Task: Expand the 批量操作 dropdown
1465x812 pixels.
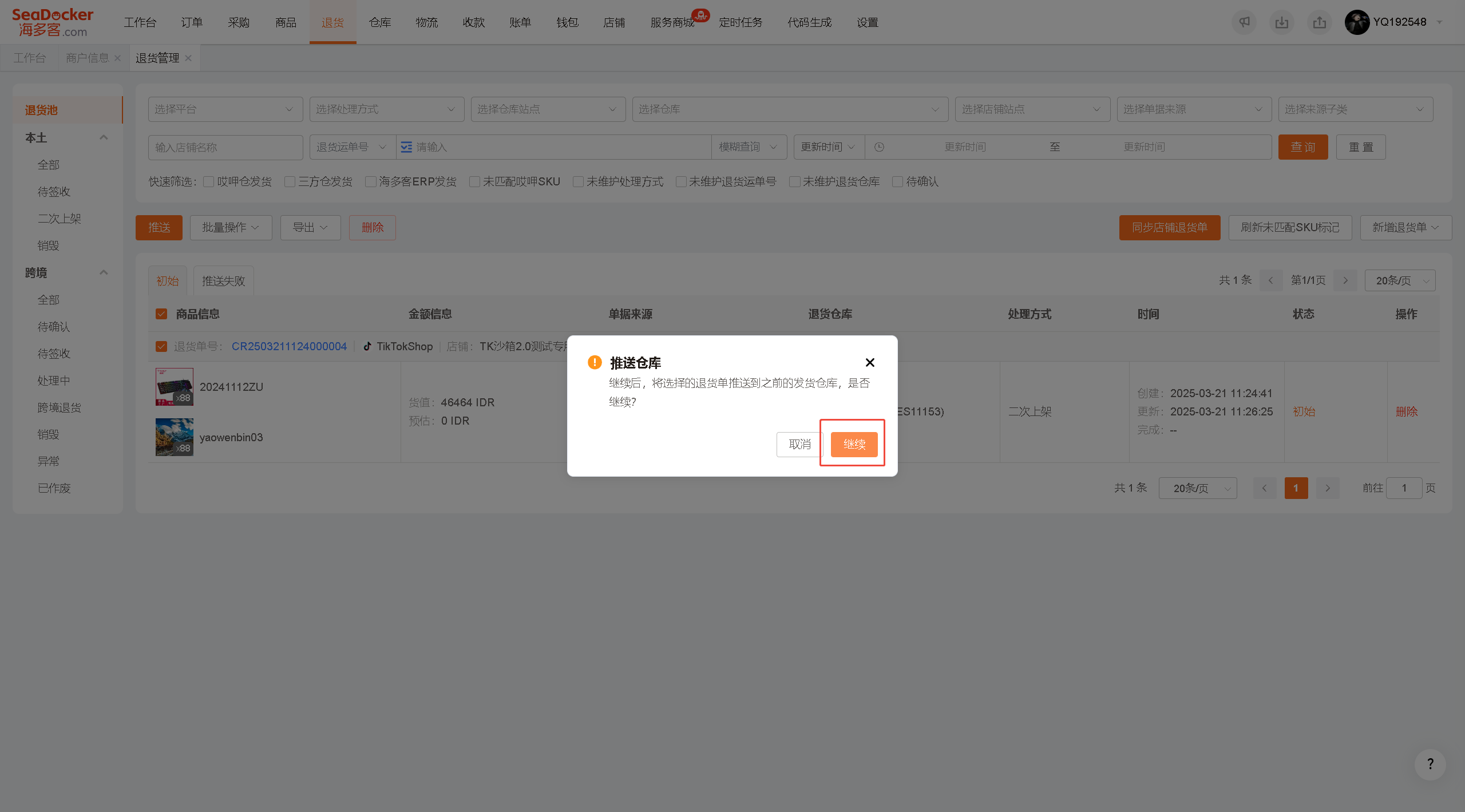Action: click(x=231, y=228)
